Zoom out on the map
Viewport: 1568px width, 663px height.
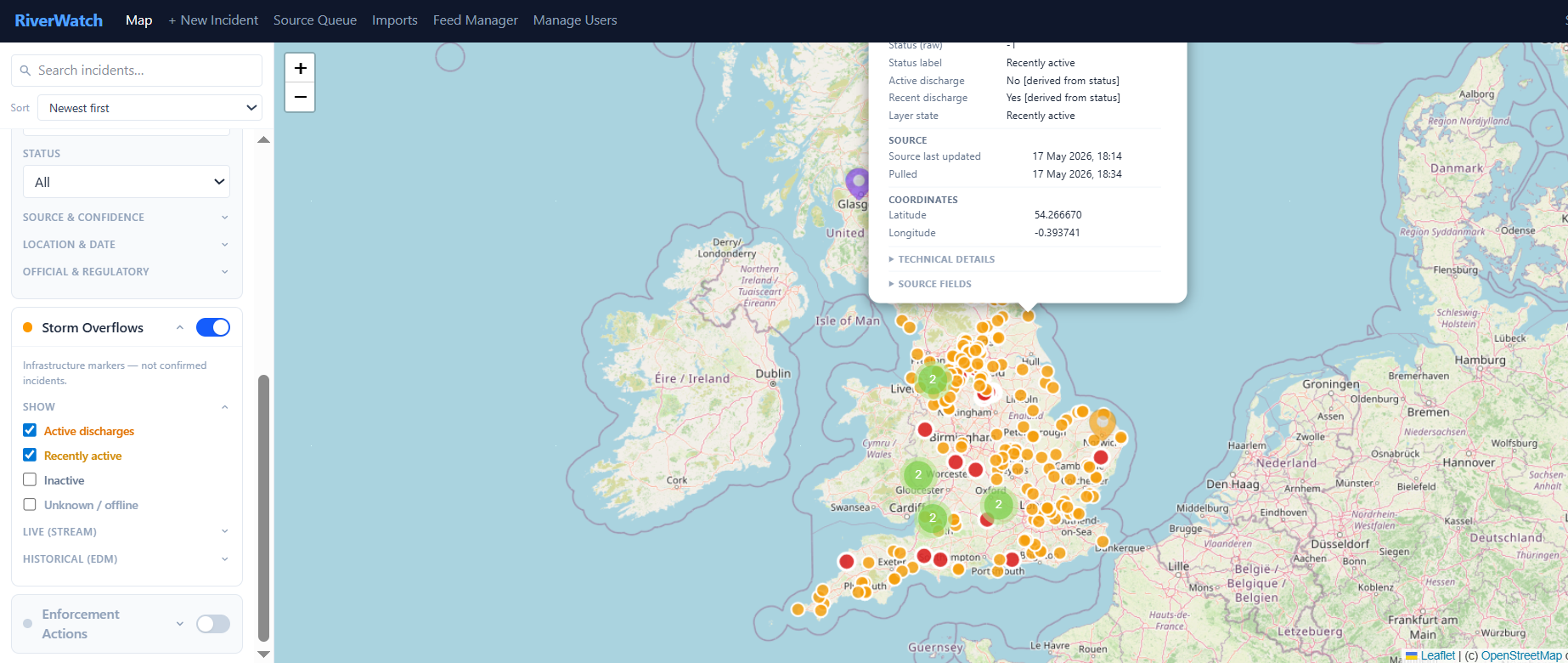coord(300,97)
